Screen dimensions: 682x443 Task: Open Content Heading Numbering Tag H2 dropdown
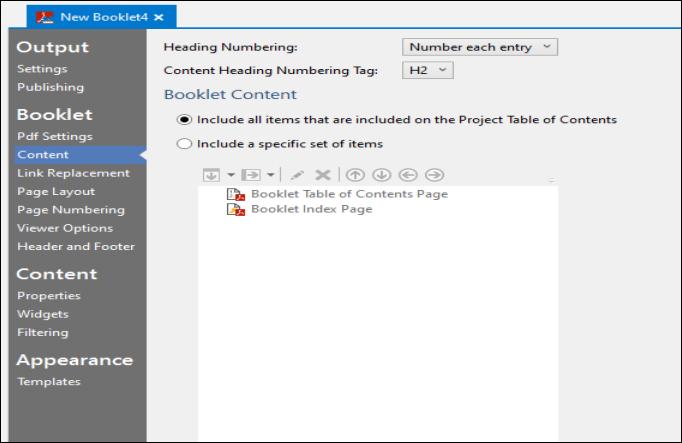click(428, 70)
